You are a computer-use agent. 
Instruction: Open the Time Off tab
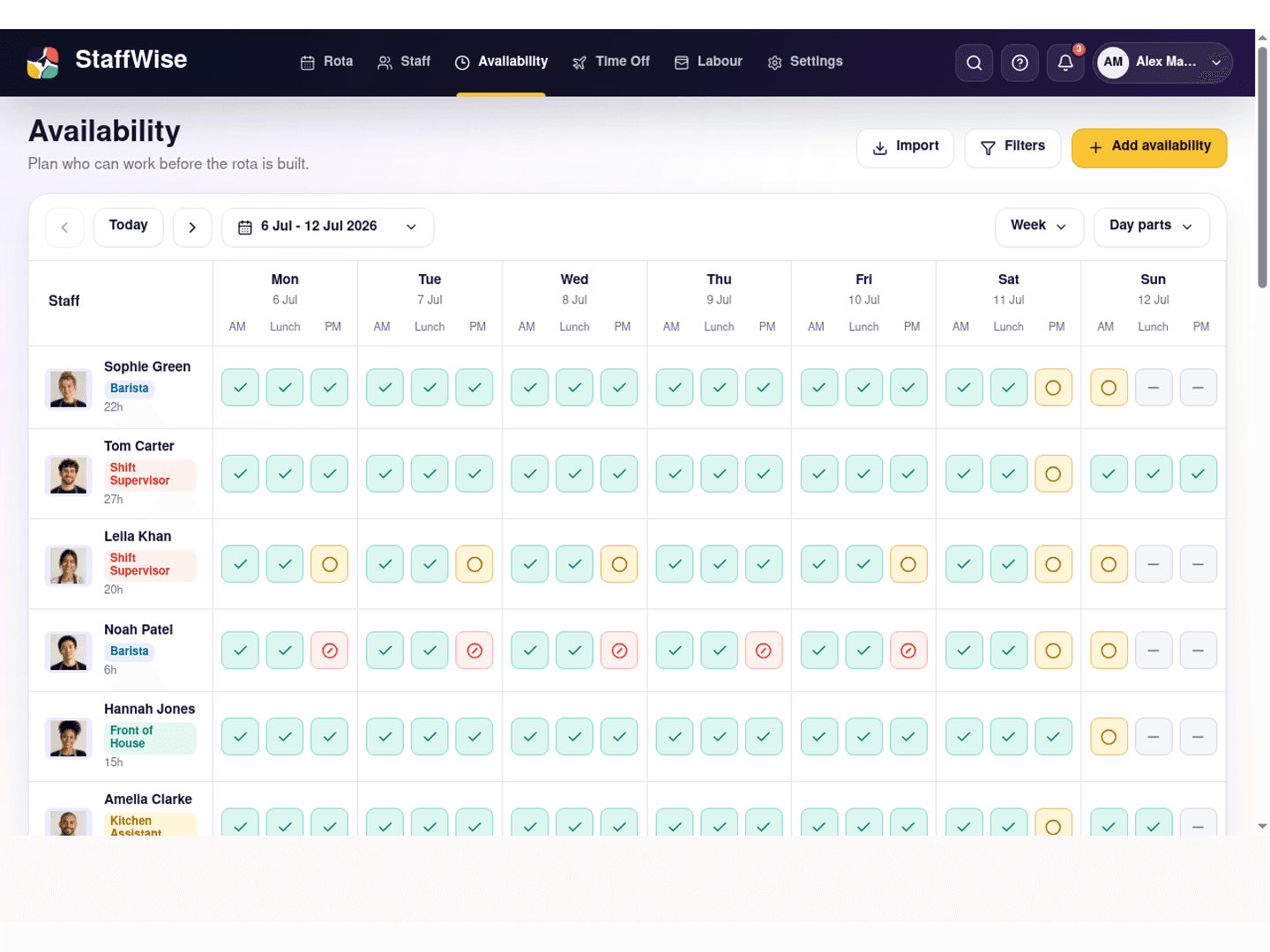point(611,62)
